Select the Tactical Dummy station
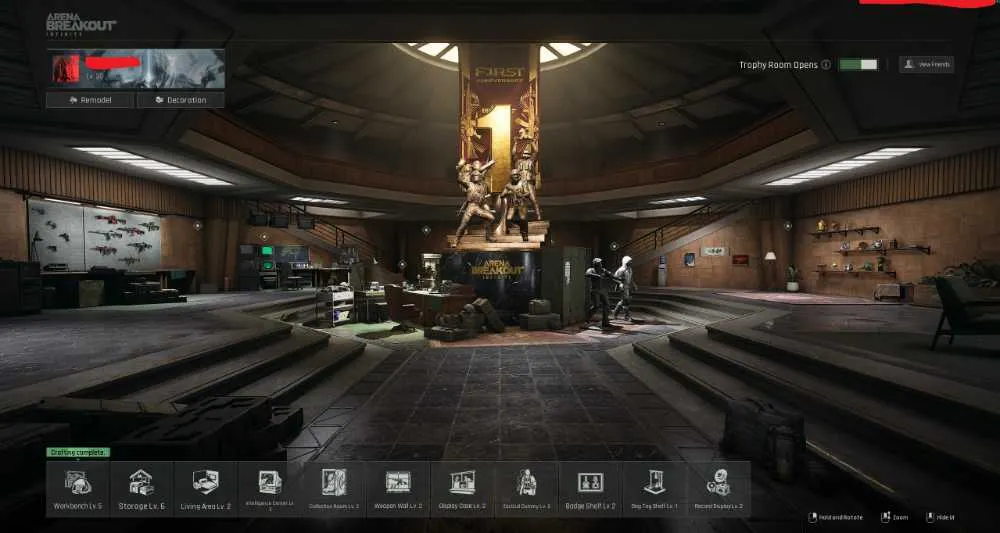The height and width of the screenshot is (533, 1000). (x=526, y=488)
